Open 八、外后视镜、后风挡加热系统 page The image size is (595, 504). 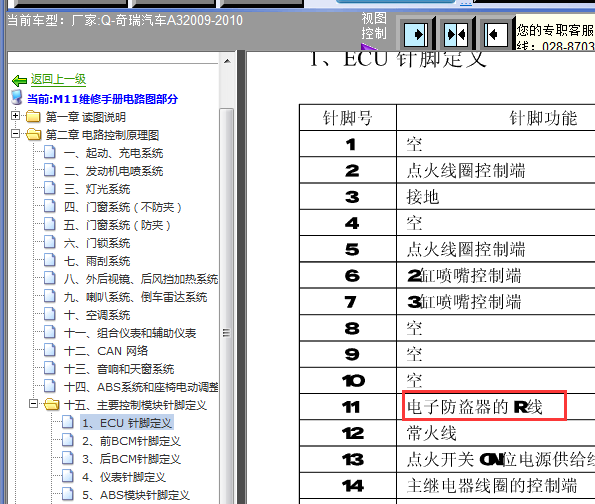point(141,279)
